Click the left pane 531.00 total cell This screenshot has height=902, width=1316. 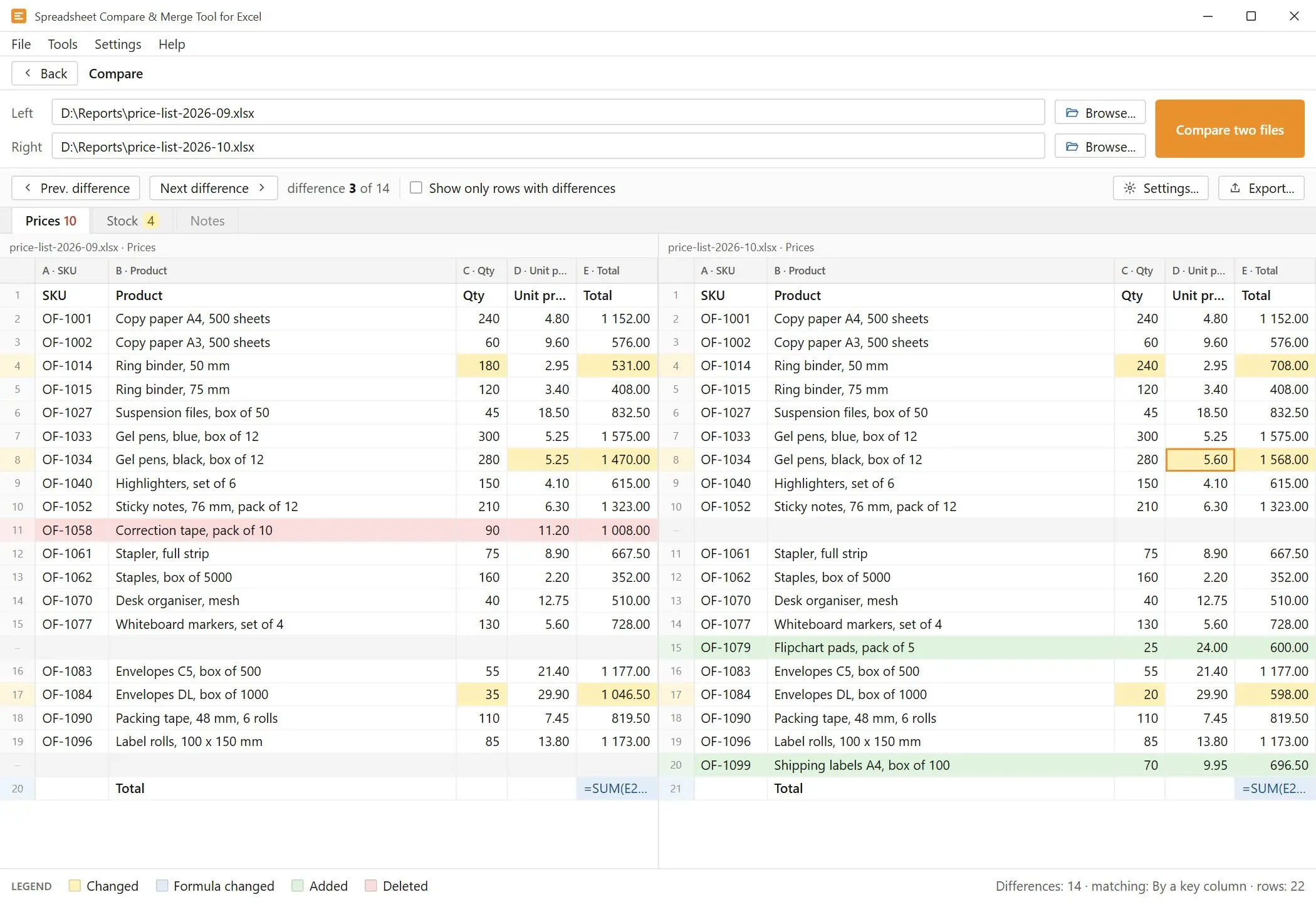pos(617,366)
